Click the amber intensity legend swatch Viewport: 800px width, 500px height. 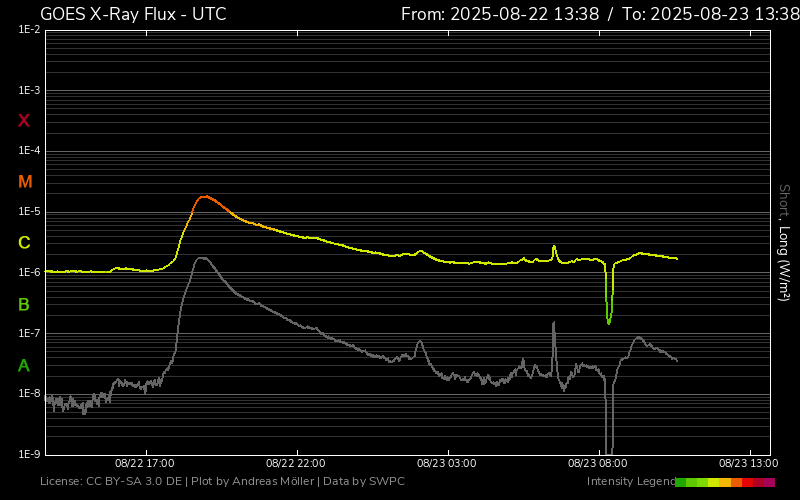[x=725, y=482]
